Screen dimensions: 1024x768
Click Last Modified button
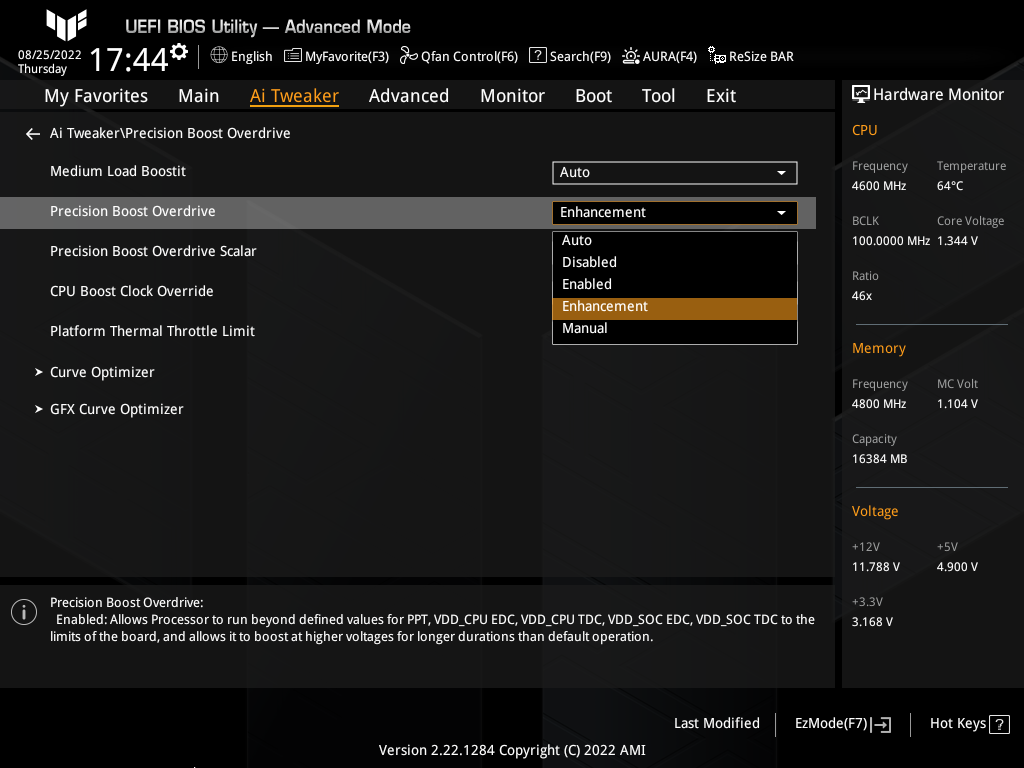click(x=716, y=723)
